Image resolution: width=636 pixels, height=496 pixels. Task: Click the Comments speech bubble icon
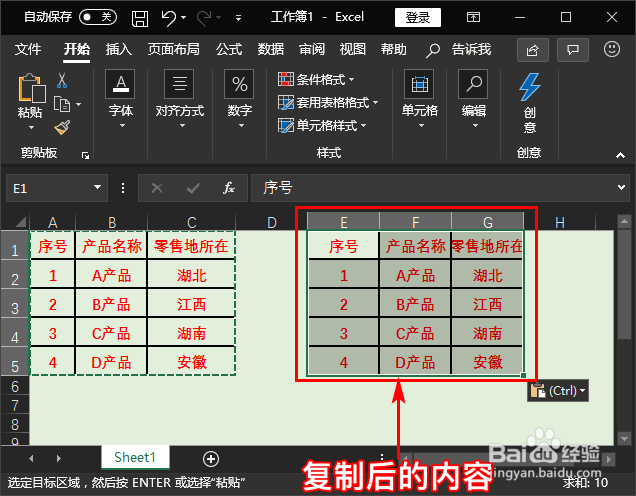[573, 50]
